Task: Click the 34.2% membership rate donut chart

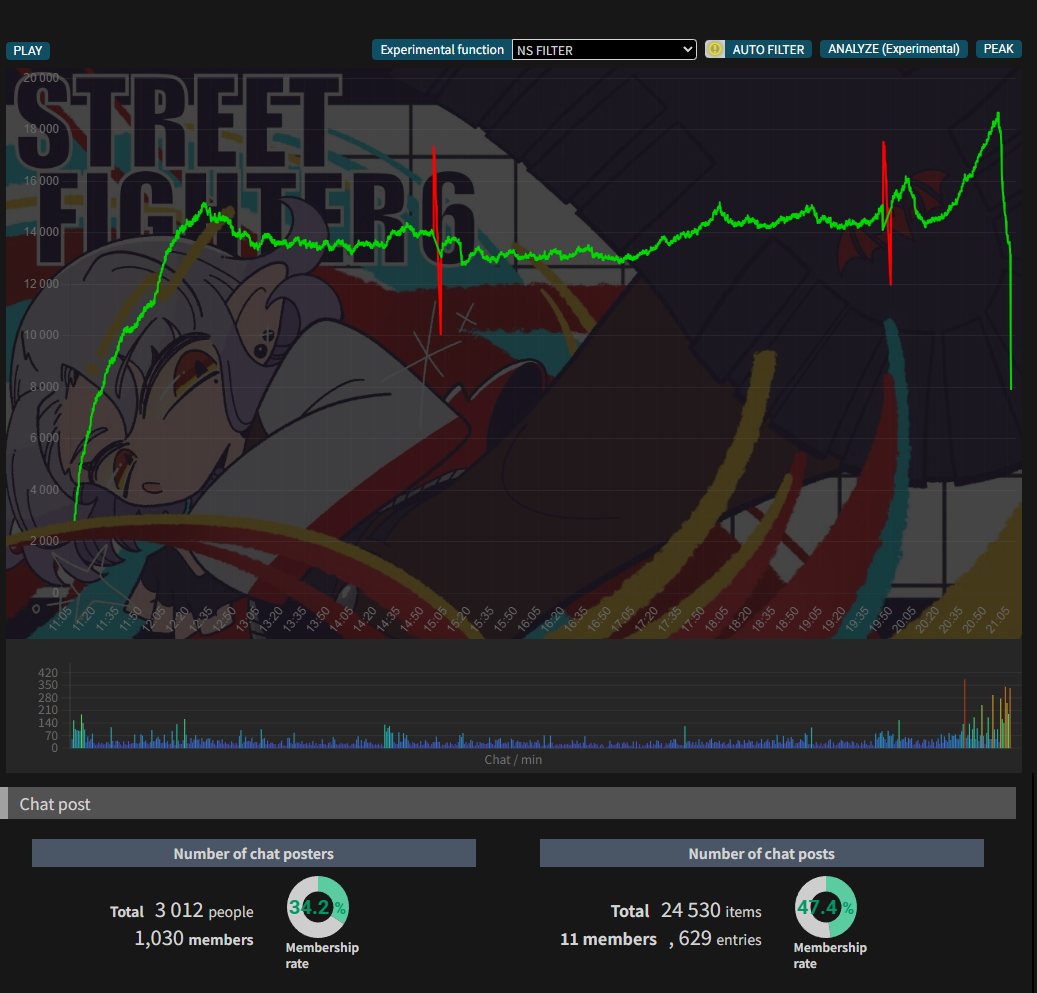Action: point(318,907)
